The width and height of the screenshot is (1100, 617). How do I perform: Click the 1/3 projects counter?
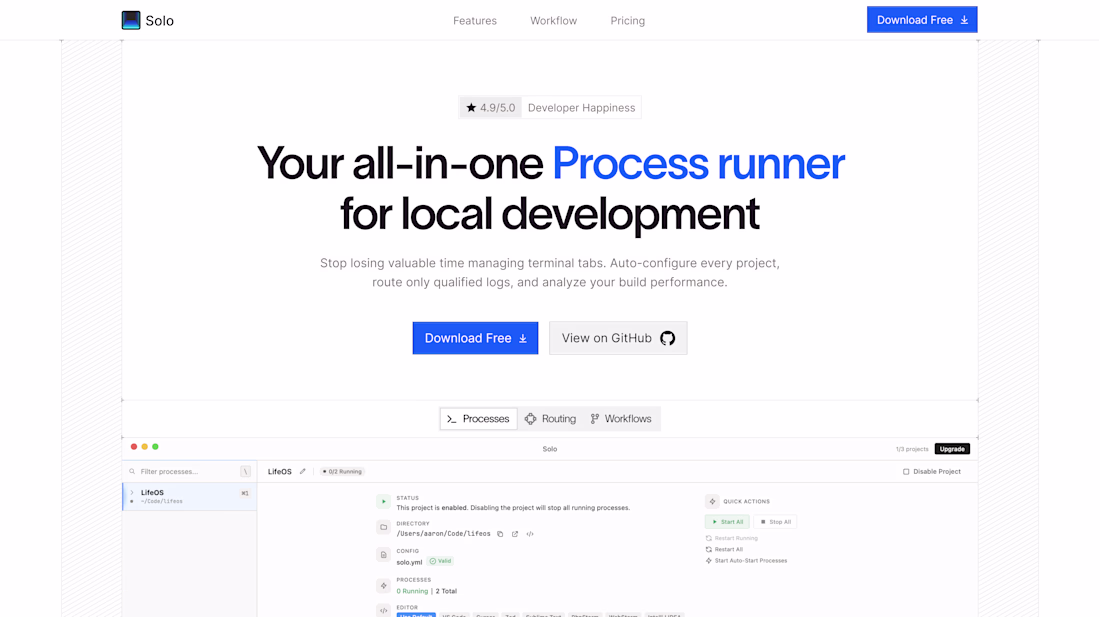tap(911, 449)
